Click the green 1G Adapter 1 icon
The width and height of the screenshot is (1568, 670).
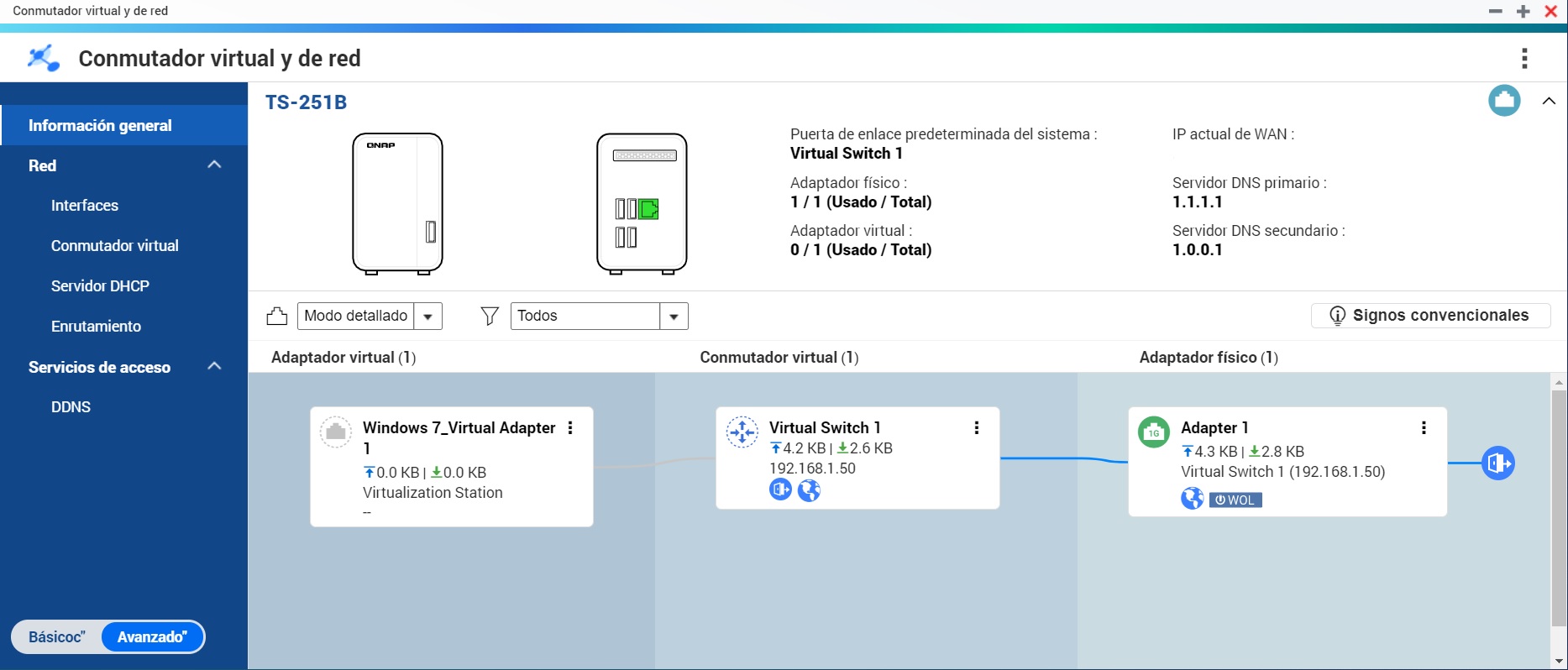point(1153,432)
